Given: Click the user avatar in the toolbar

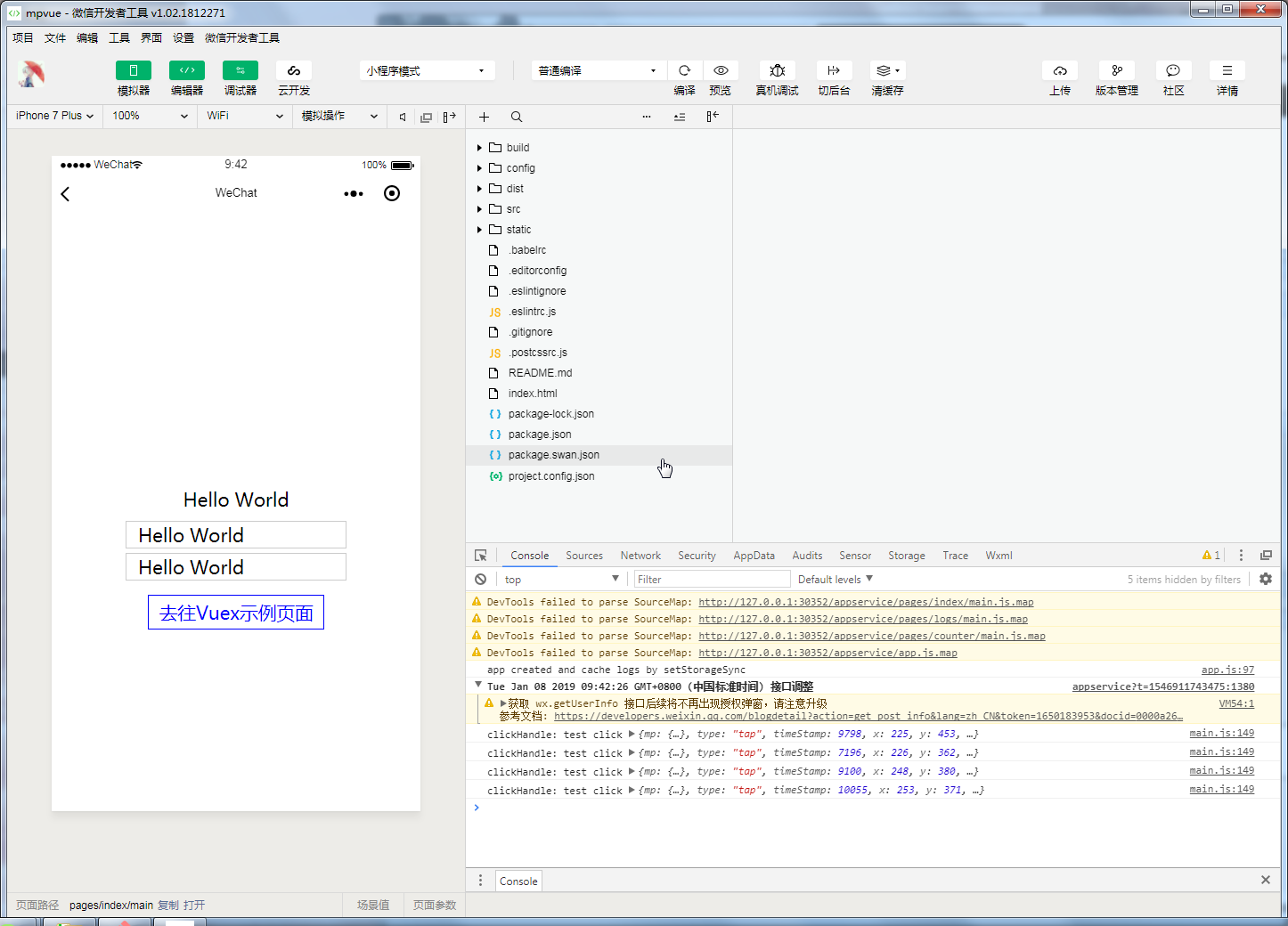Looking at the screenshot, I should (31, 74).
